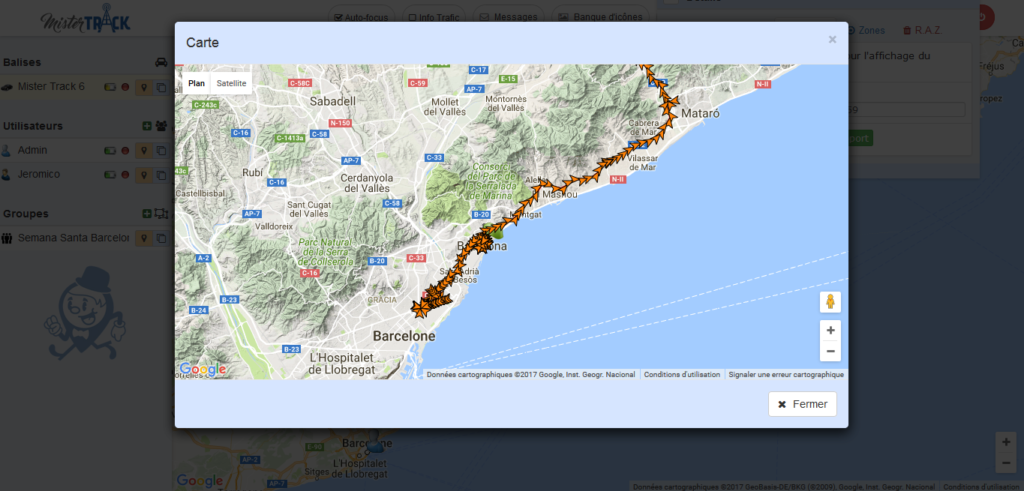Add a user with green plus beside Utilisateurs
This screenshot has height=491, width=1024.
pyautogui.click(x=147, y=126)
